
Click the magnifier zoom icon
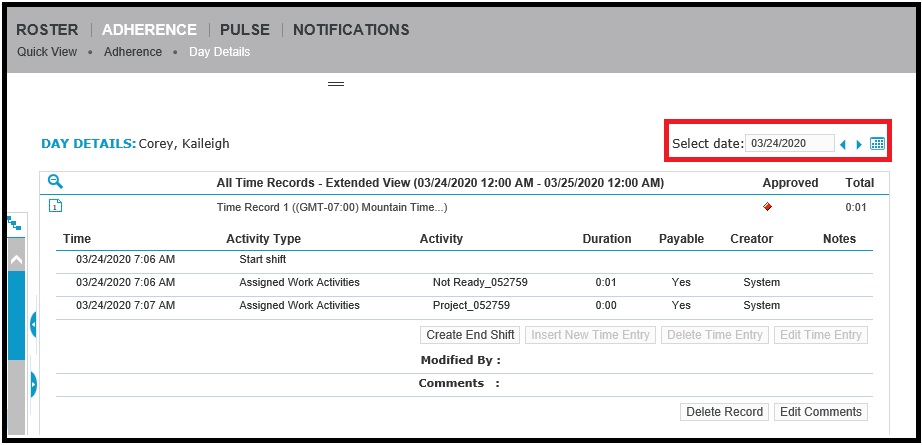[x=55, y=182]
